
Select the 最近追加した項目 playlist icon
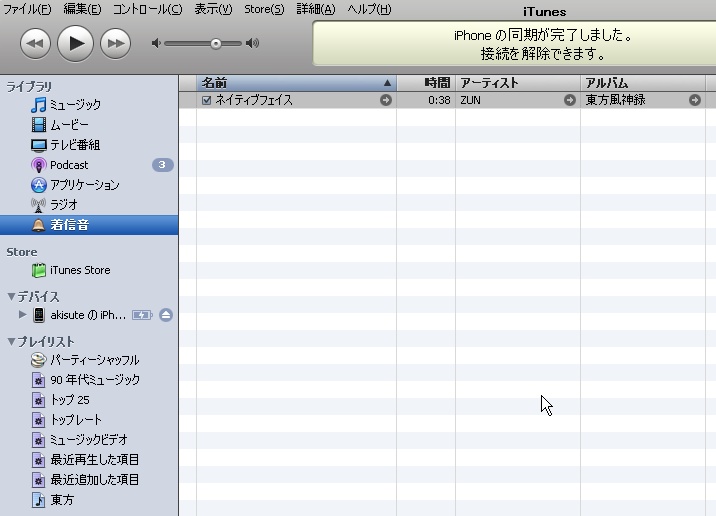38,480
